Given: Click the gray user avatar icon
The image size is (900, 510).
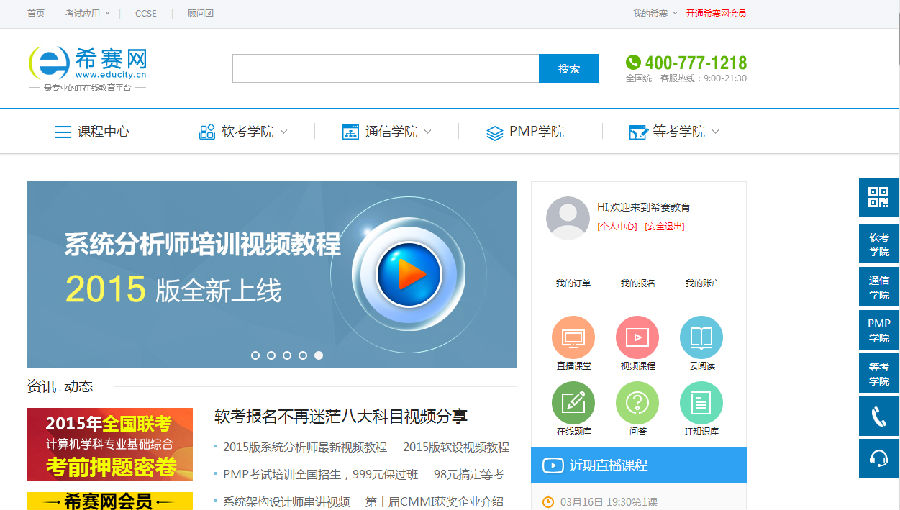Looking at the screenshot, I should point(568,217).
